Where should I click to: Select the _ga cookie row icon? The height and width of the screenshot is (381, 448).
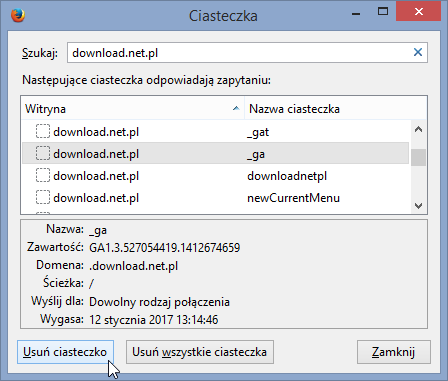coord(43,154)
